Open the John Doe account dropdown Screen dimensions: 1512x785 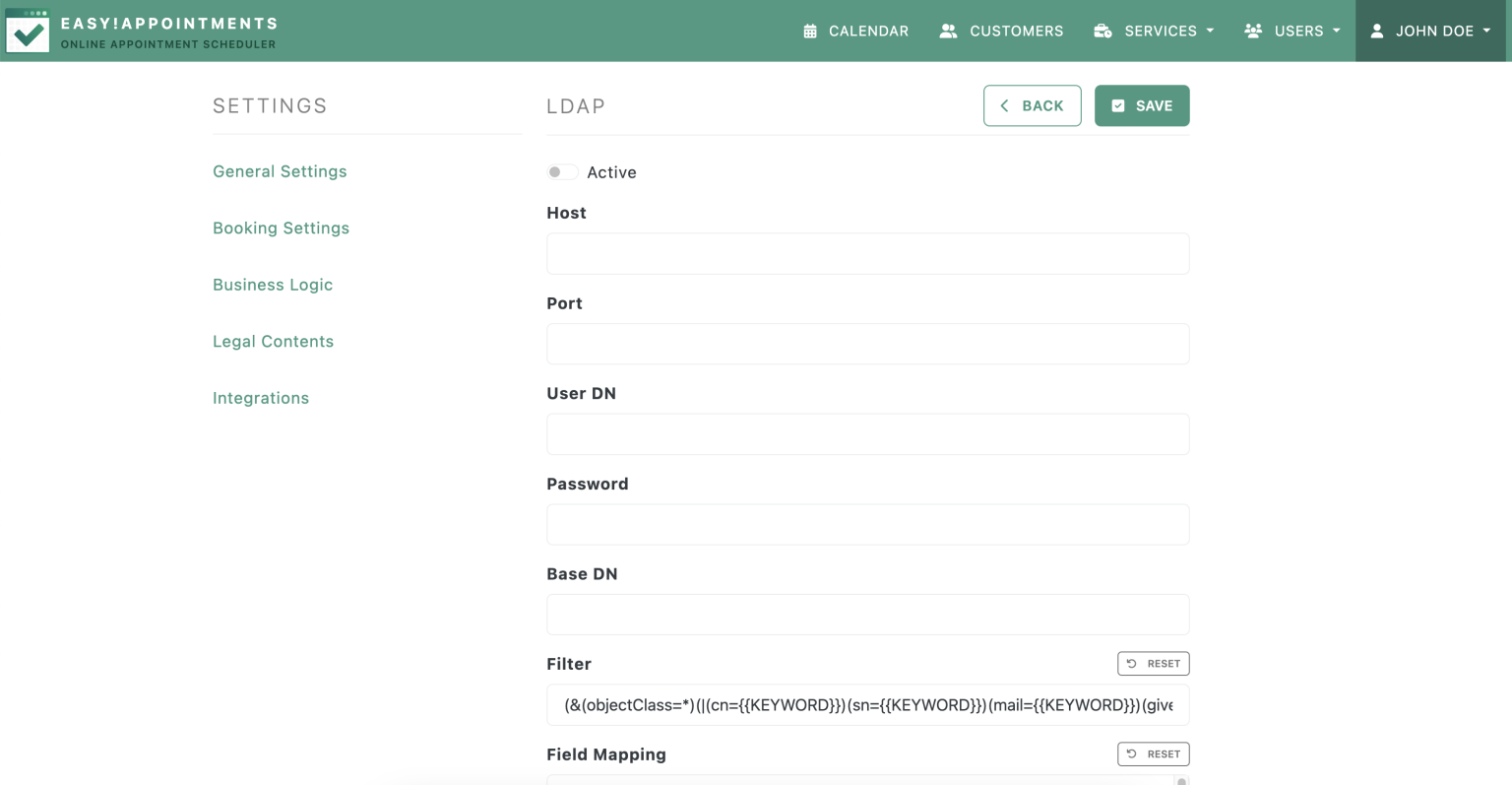coord(1429,31)
